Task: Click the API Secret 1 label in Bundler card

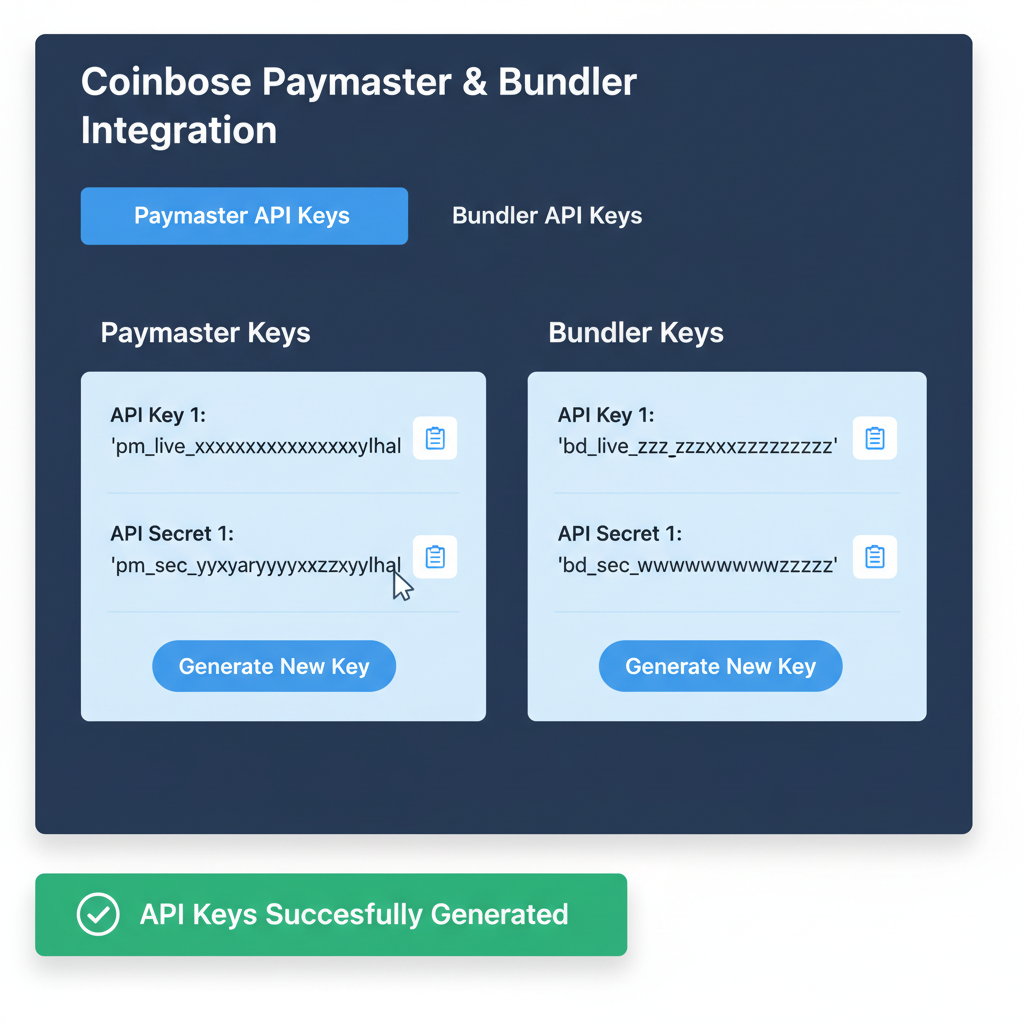Action: [x=613, y=534]
